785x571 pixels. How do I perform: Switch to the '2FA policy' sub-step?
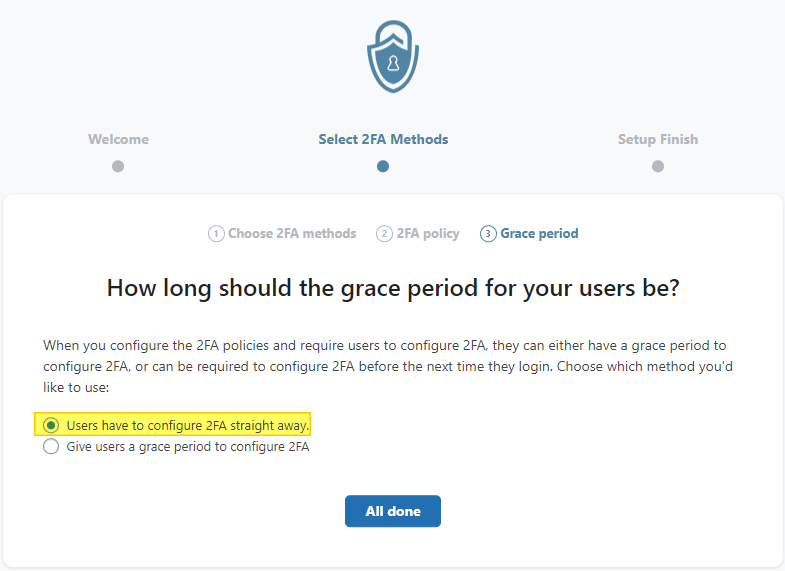click(428, 234)
